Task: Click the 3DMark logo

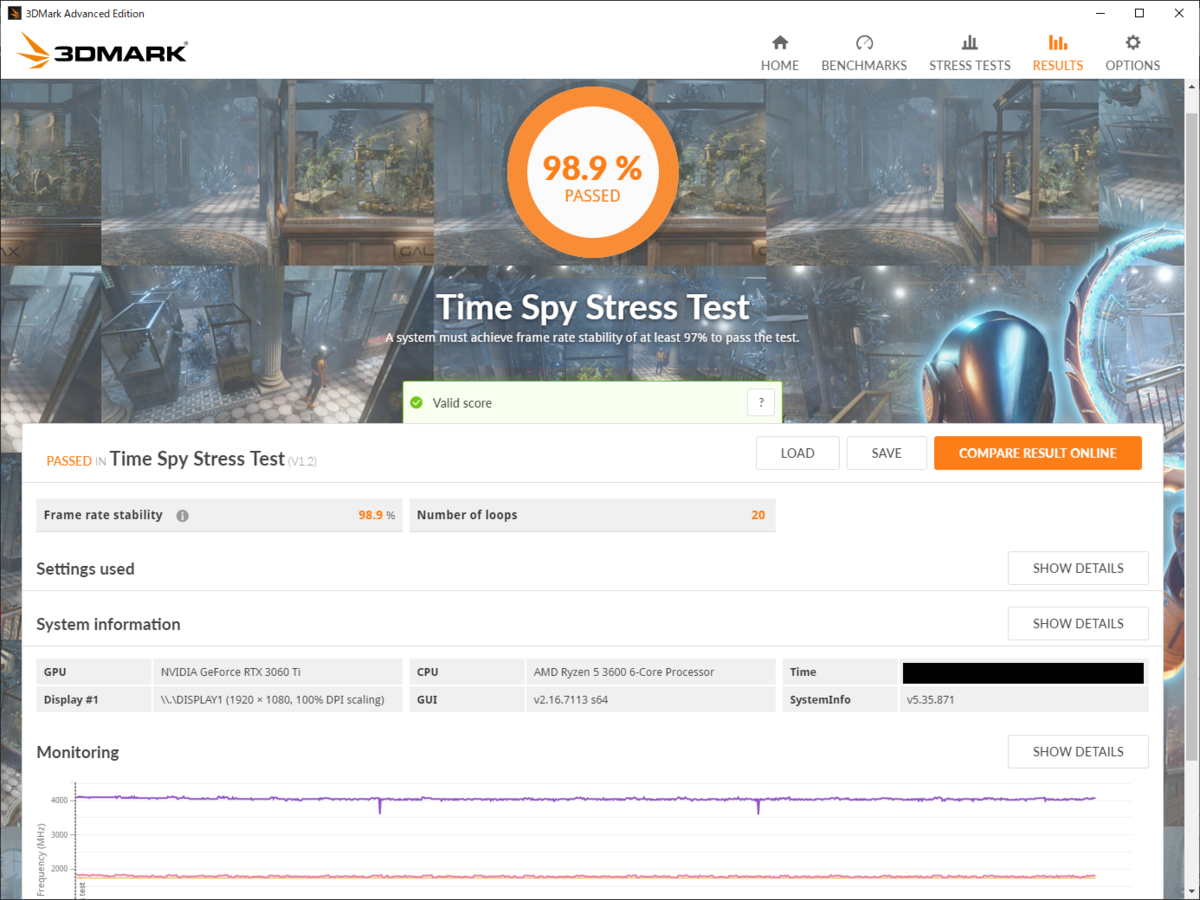Action: coord(102,52)
